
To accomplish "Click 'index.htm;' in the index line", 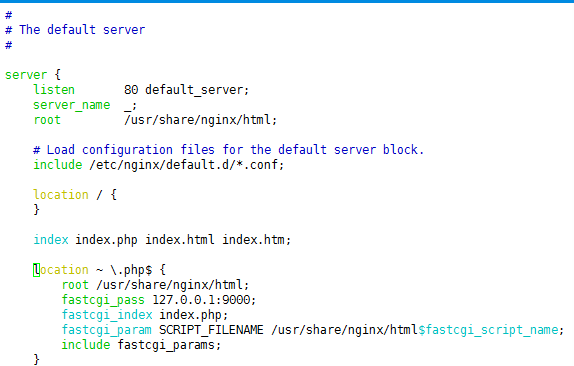I will tap(256, 240).
